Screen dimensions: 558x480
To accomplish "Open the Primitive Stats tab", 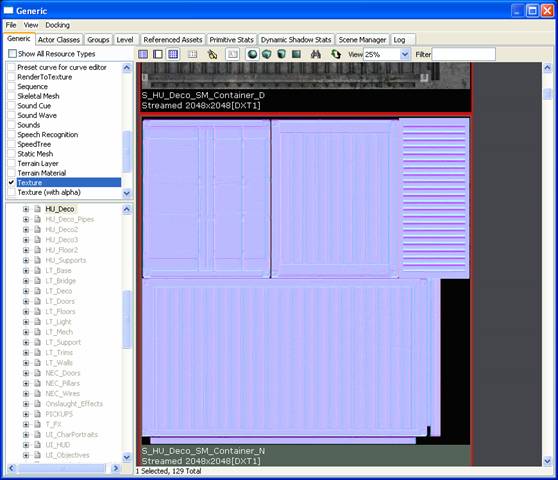I will [x=231, y=40].
